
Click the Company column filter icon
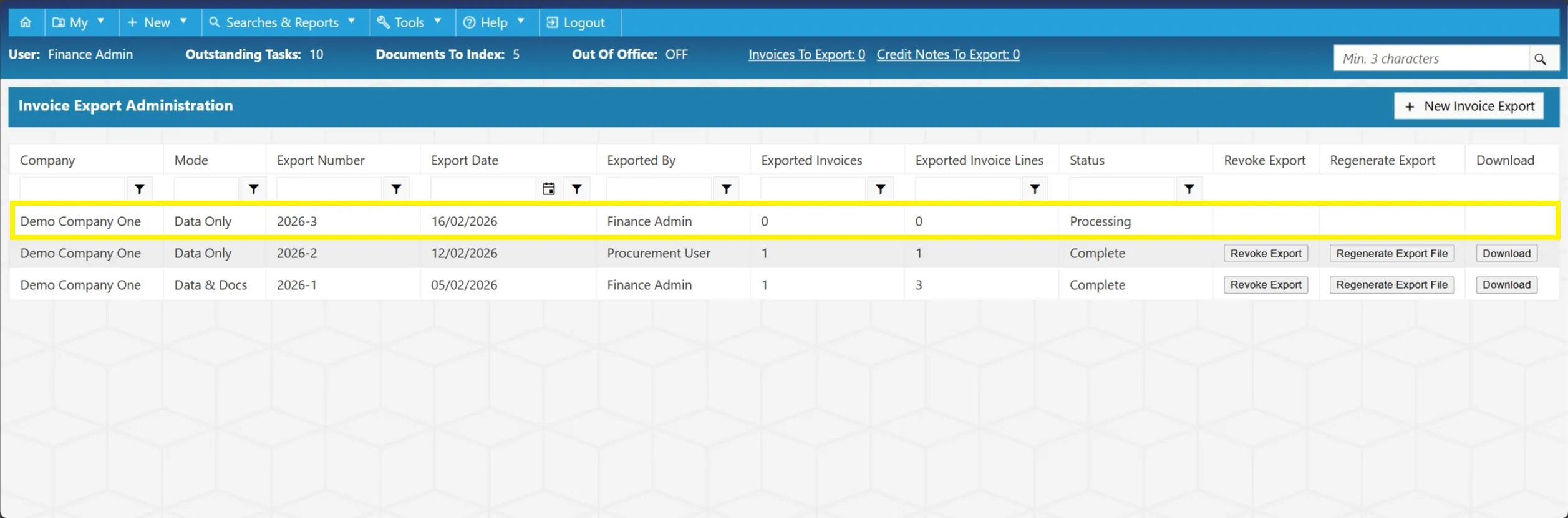click(x=140, y=189)
